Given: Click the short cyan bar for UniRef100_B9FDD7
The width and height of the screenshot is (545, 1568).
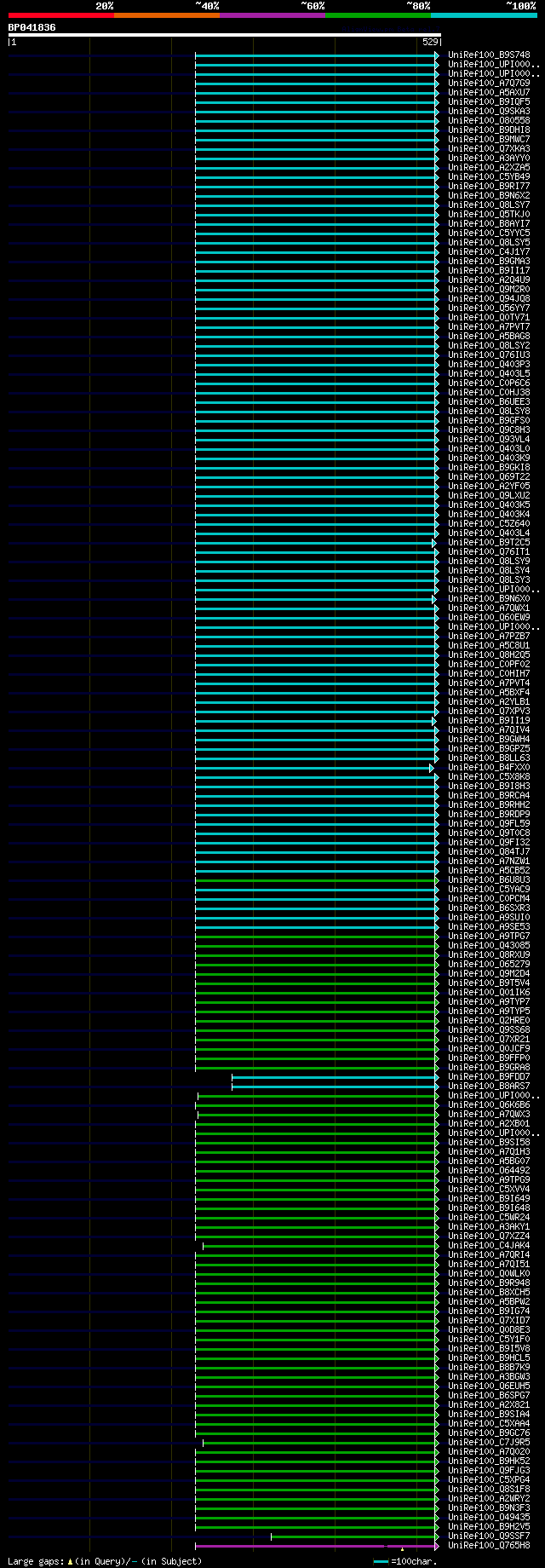Looking at the screenshot, I should click(x=334, y=1077).
